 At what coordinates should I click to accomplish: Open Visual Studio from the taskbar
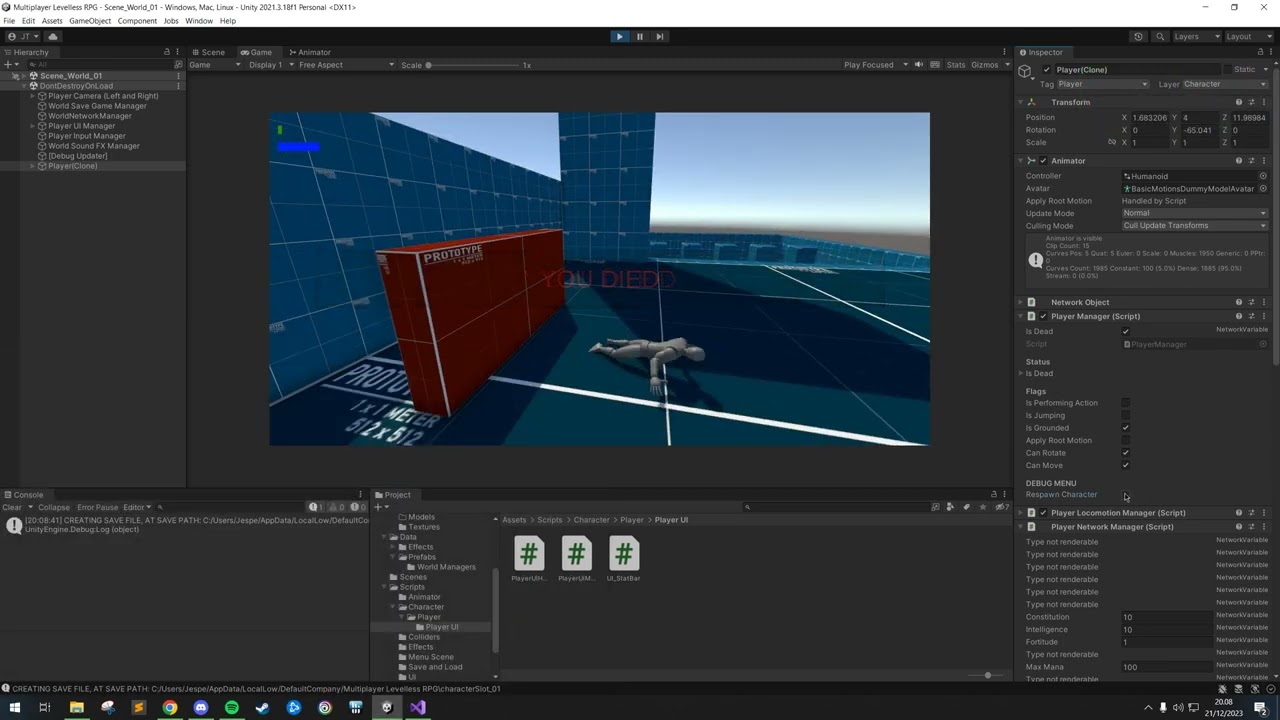pos(417,708)
